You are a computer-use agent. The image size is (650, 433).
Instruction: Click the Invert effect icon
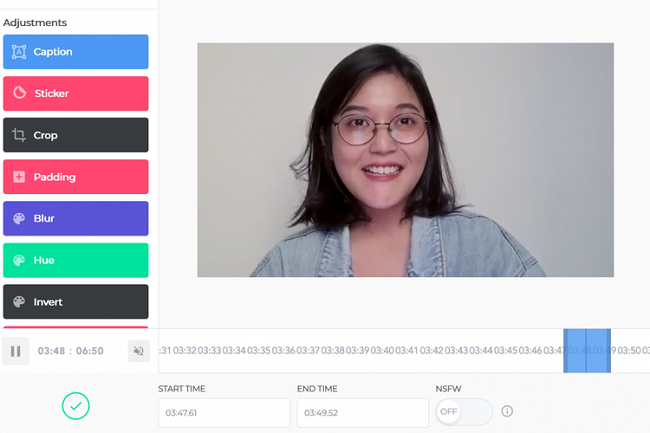coord(19,302)
